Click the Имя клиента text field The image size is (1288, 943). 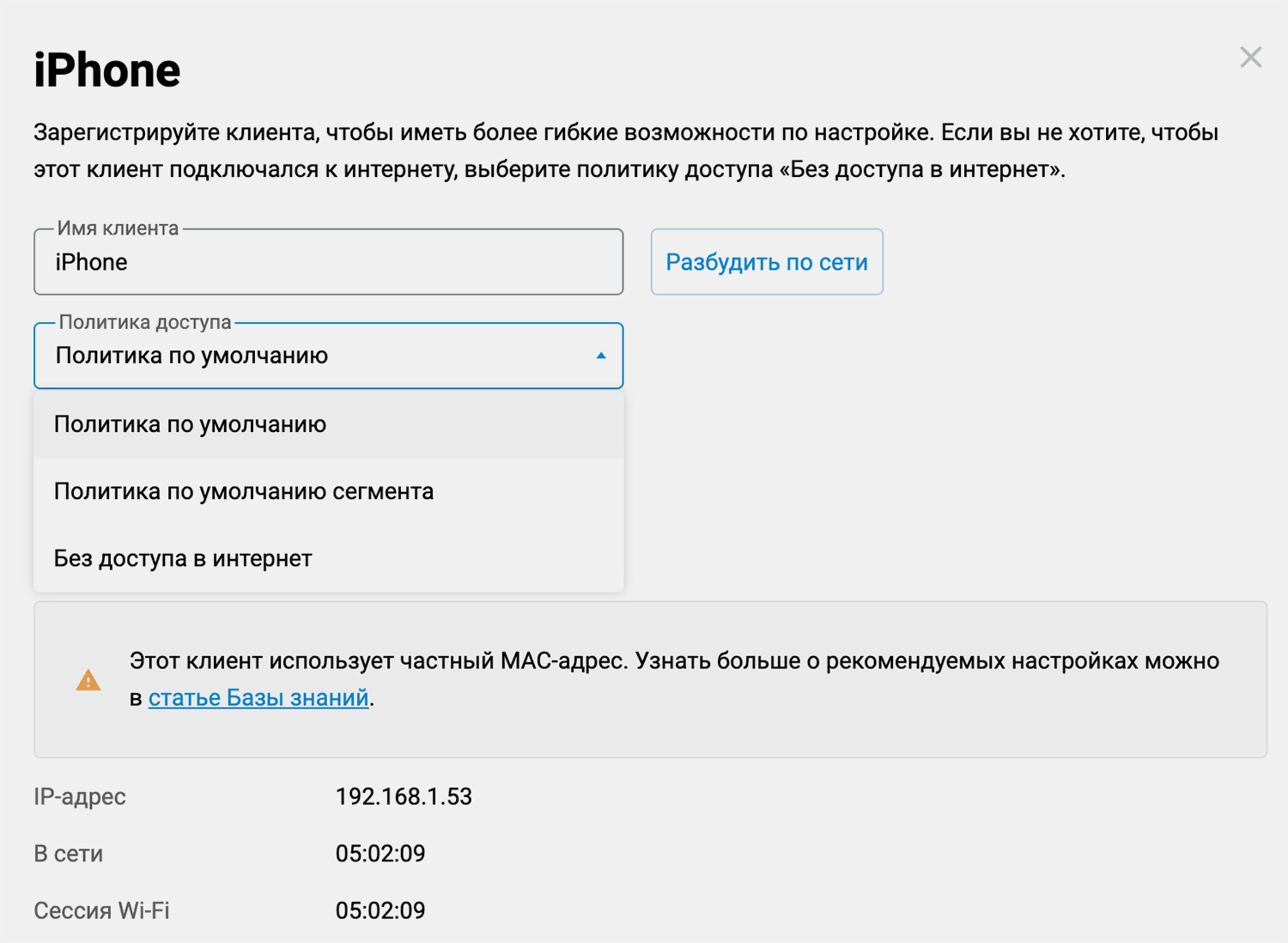[x=328, y=262]
